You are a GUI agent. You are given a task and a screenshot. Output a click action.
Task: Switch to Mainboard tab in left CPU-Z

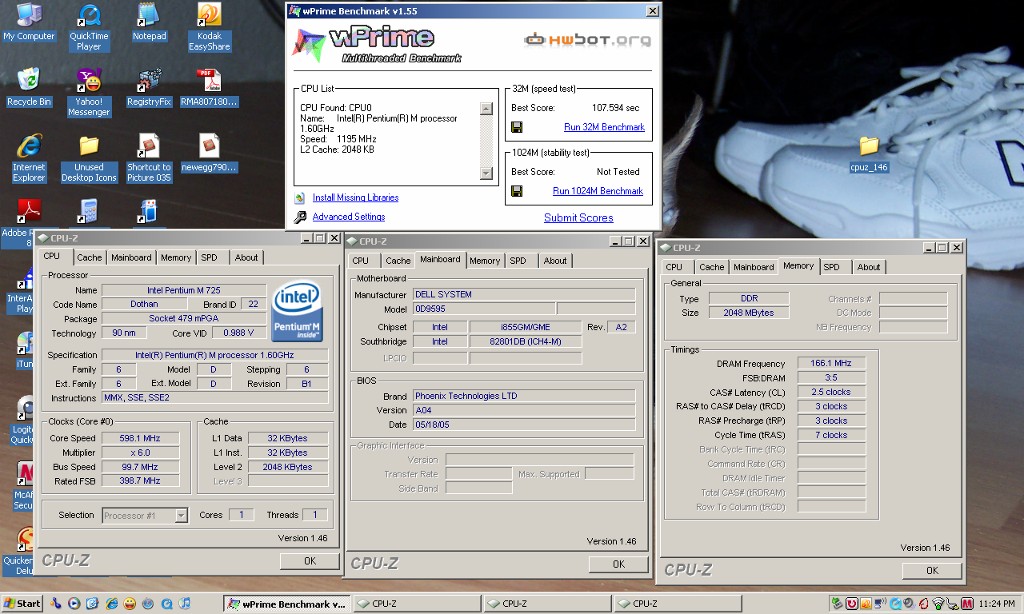tap(131, 257)
